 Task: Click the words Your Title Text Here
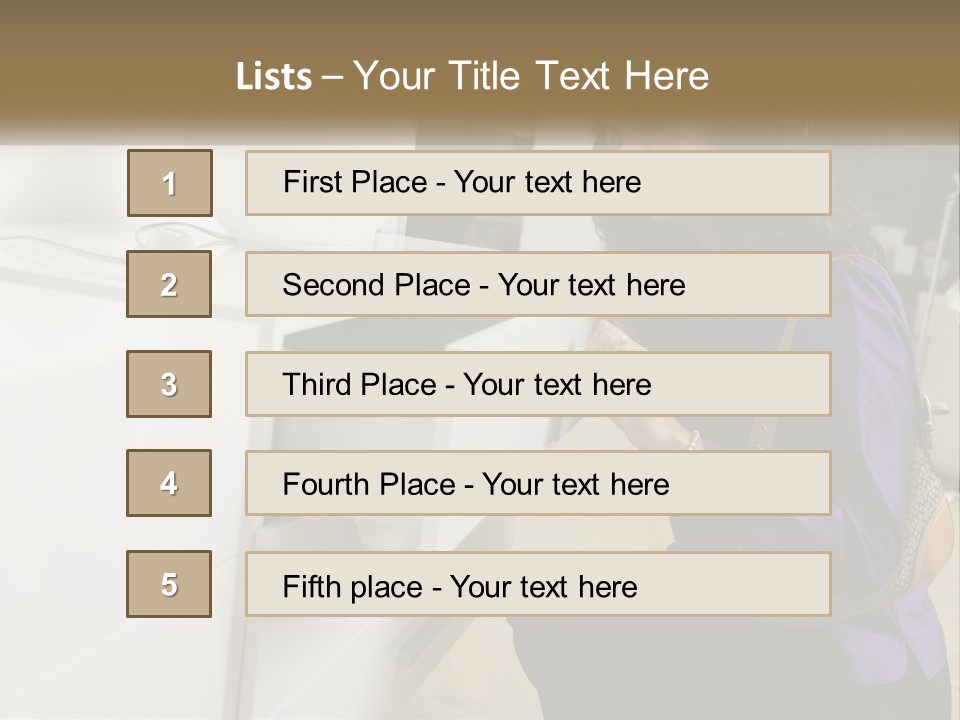tap(531, 76)
